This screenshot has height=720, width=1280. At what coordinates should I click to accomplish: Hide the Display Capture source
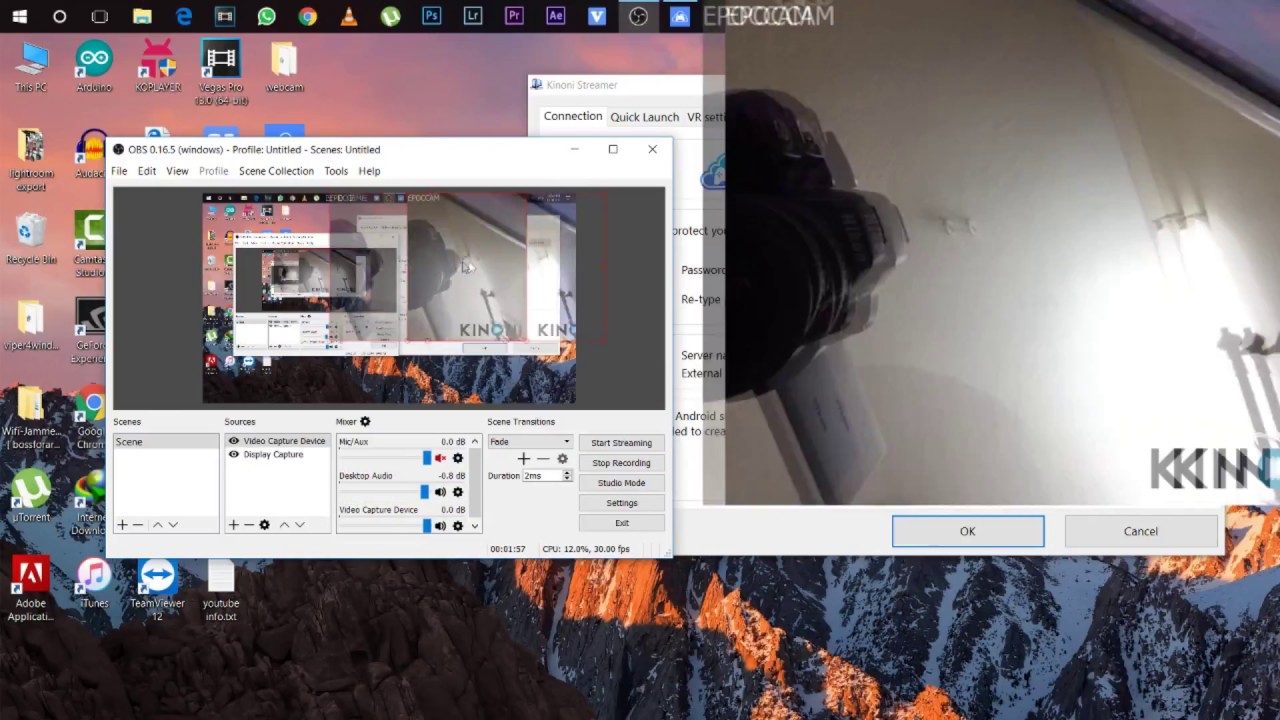[234, 454]
